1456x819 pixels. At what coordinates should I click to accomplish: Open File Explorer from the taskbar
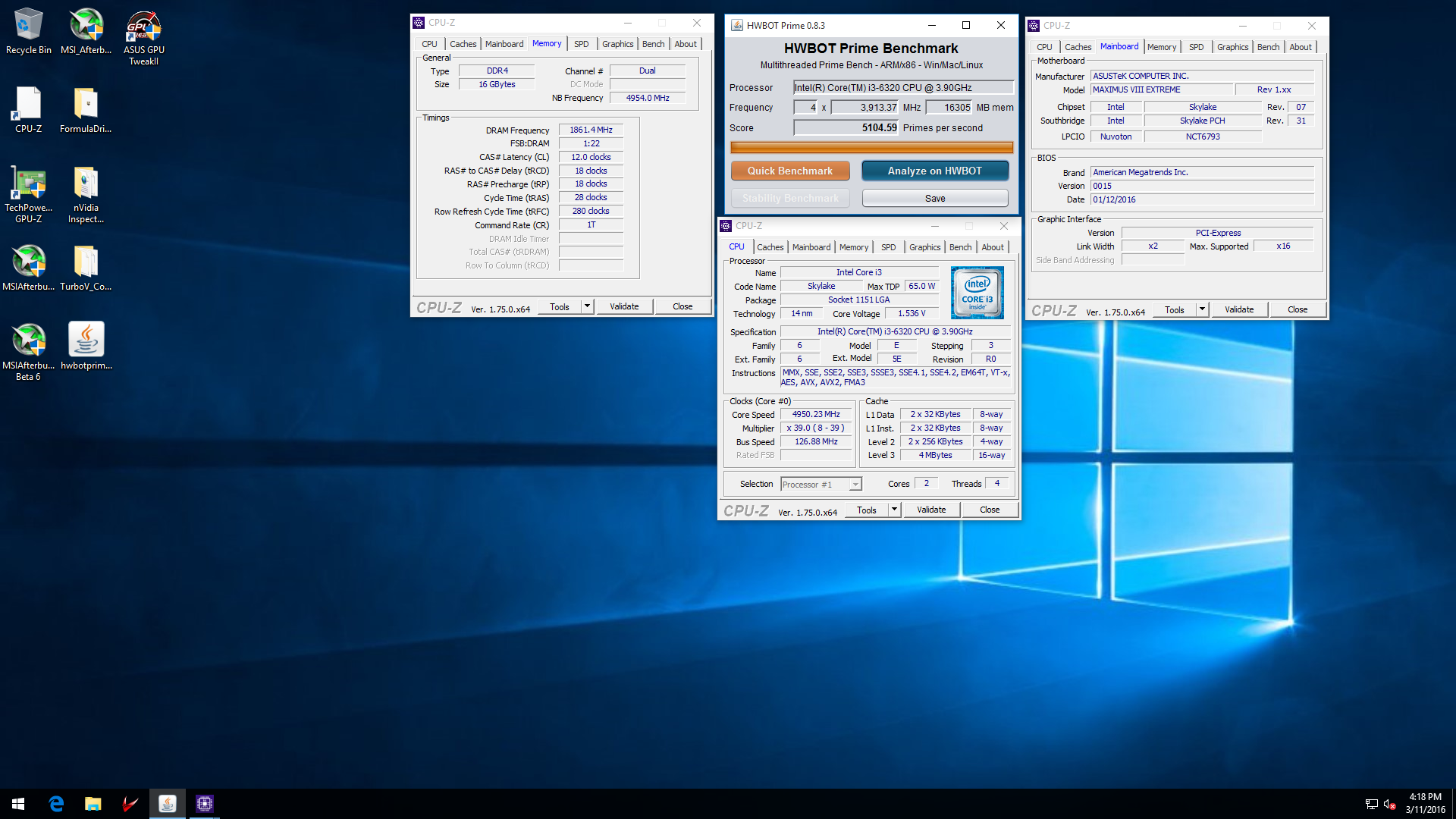(93, 804)
